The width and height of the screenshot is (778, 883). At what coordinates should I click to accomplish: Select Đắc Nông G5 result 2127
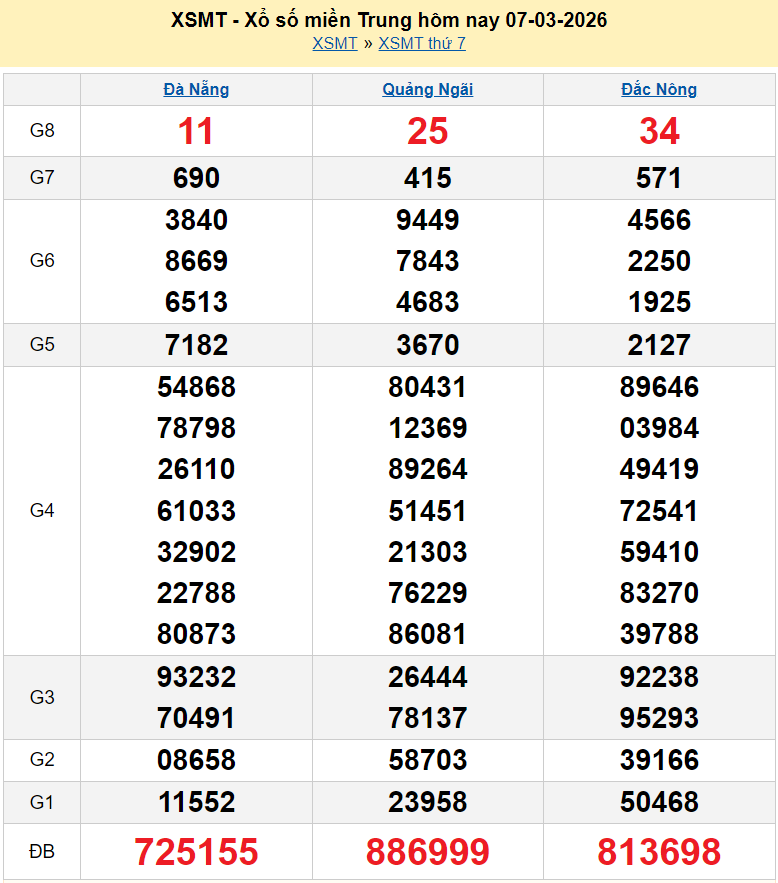tap(659, 345)
